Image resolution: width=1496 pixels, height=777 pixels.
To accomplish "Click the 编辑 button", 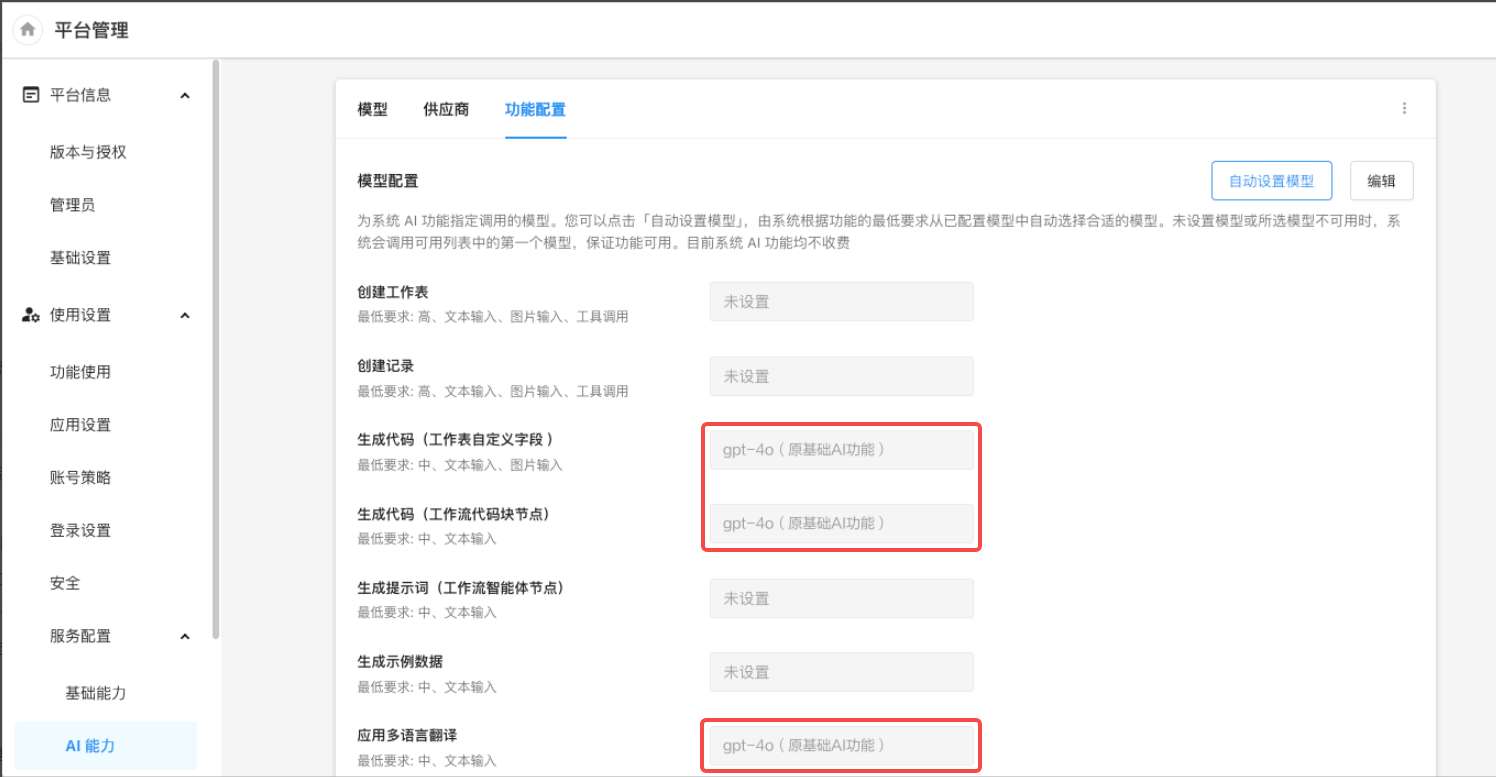I will 1381,181.
